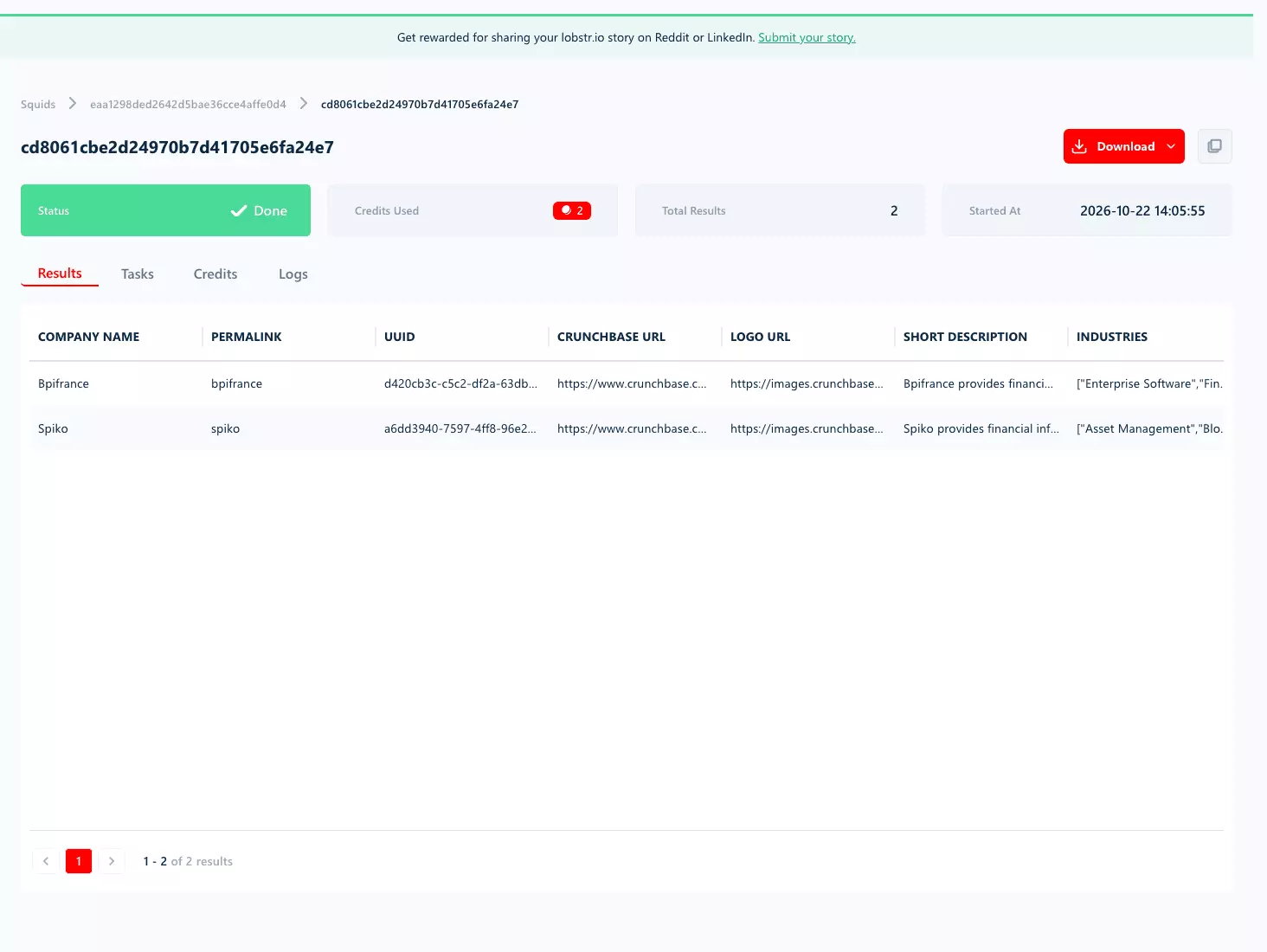Open the Credits tab
The height and width of the screenshot is (952, 1267).
(215, 273)
